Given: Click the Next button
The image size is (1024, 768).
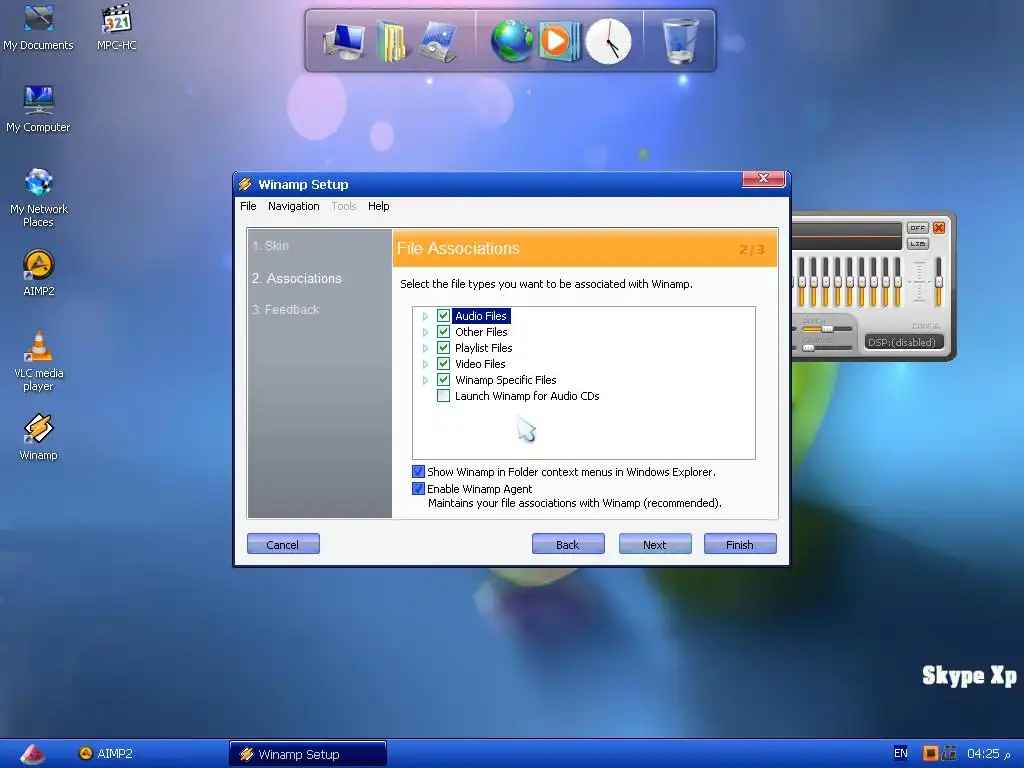Looking at the screenshot, I should pyautogui.click(x=654, y=544).
